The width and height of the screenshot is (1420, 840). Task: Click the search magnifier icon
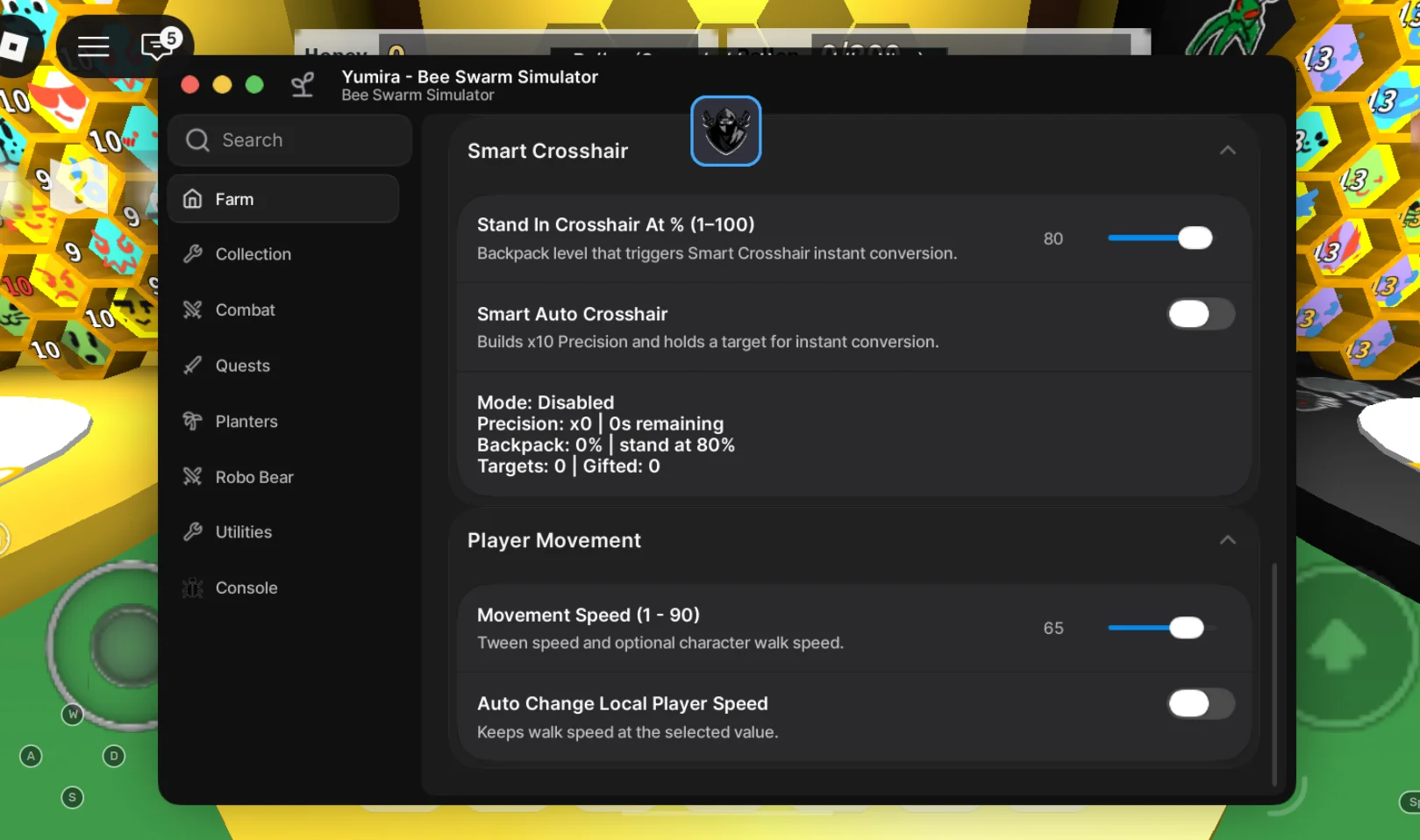pos(197,140)
